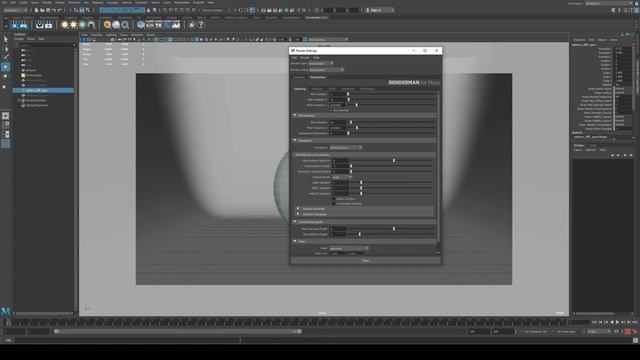This screenshot has width=640, height=360.
Task: Switch to the AOVs sub-tab
Action: point(332,89)
